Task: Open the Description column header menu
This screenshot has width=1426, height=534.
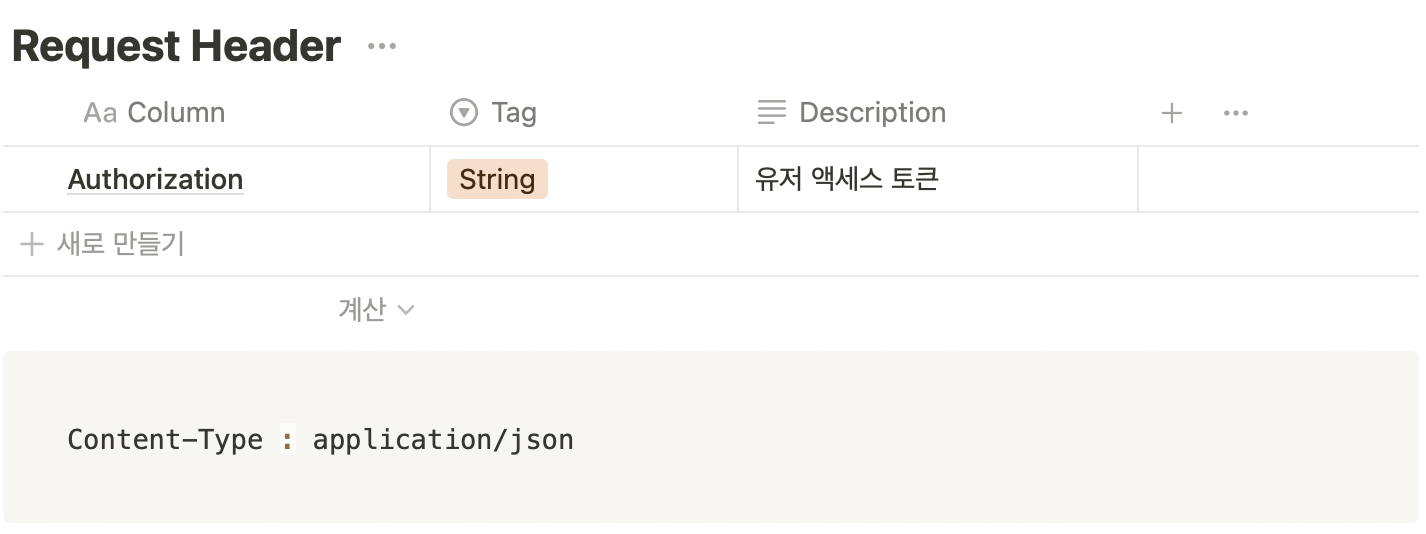Action: (x=872, y=113)
